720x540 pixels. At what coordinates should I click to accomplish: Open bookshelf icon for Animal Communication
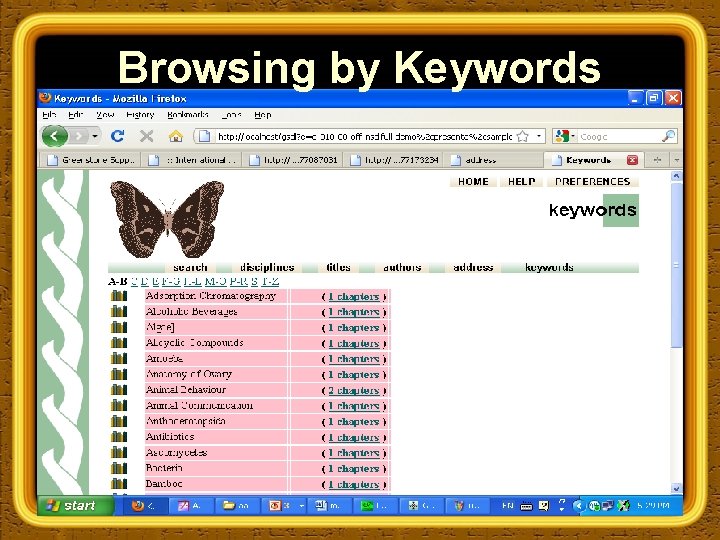click(x=119, y=405)
